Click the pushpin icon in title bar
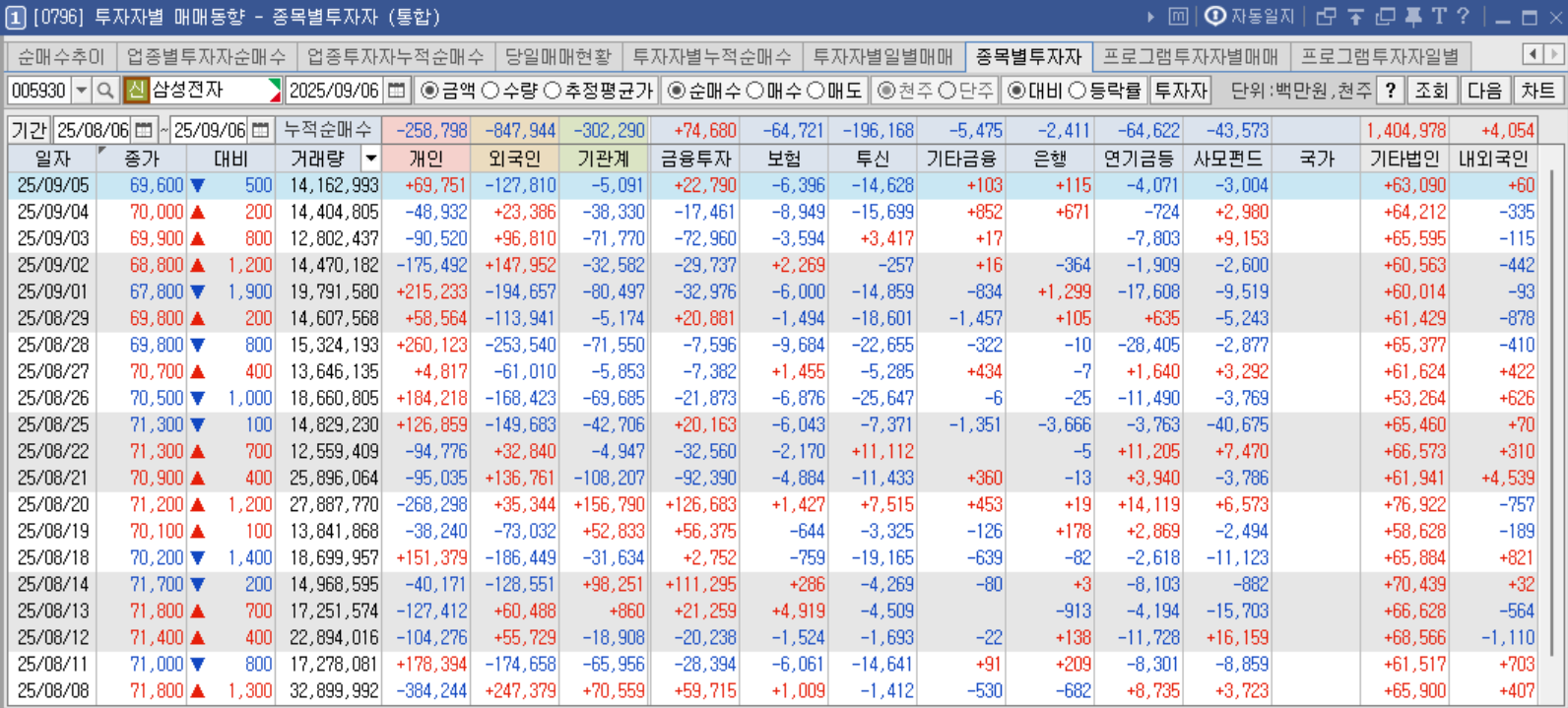The width and height of the screenshot is (1568, 708). coord(1413,17)
